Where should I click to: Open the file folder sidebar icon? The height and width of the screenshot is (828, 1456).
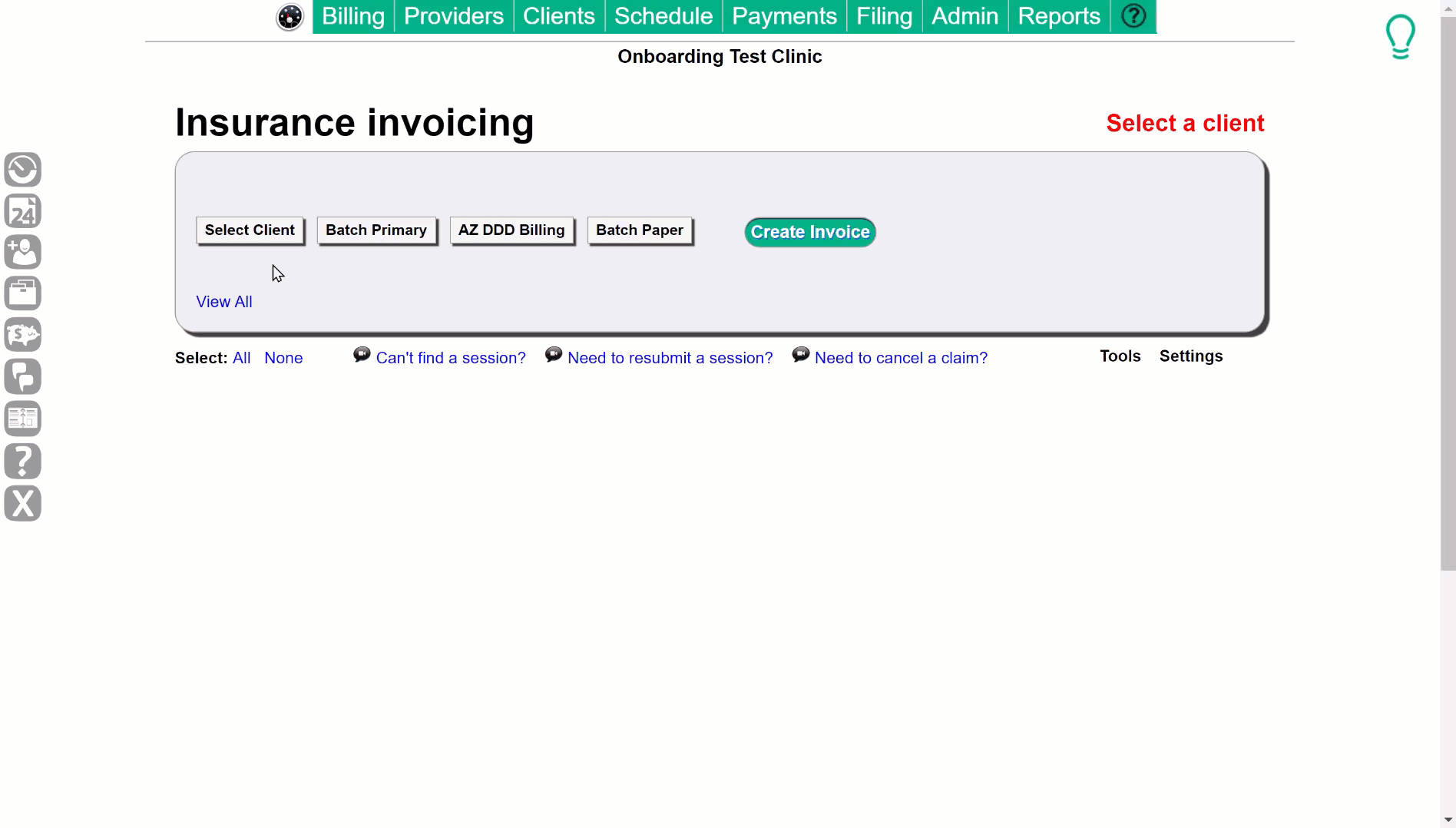[x=23, y=293]
